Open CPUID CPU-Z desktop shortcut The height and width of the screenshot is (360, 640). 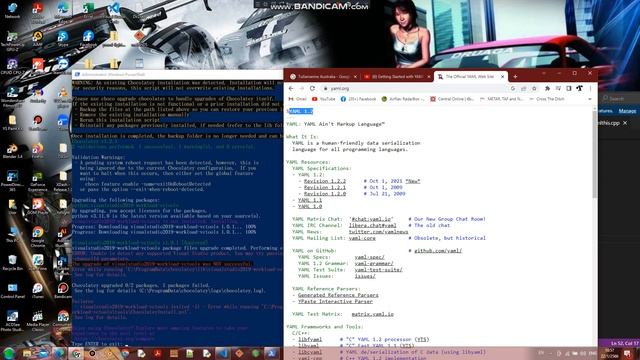[12, 67]
